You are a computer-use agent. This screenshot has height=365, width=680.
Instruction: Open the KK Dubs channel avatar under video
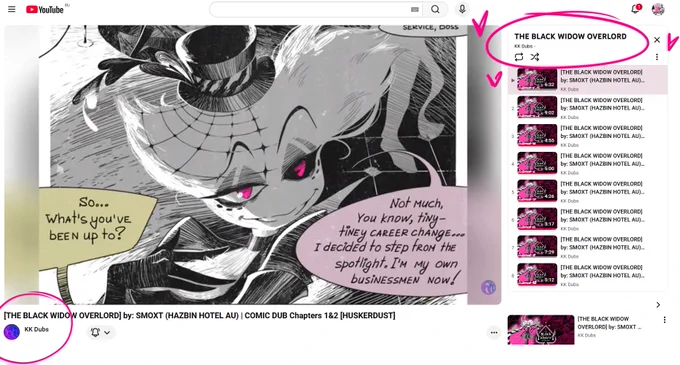12,332
